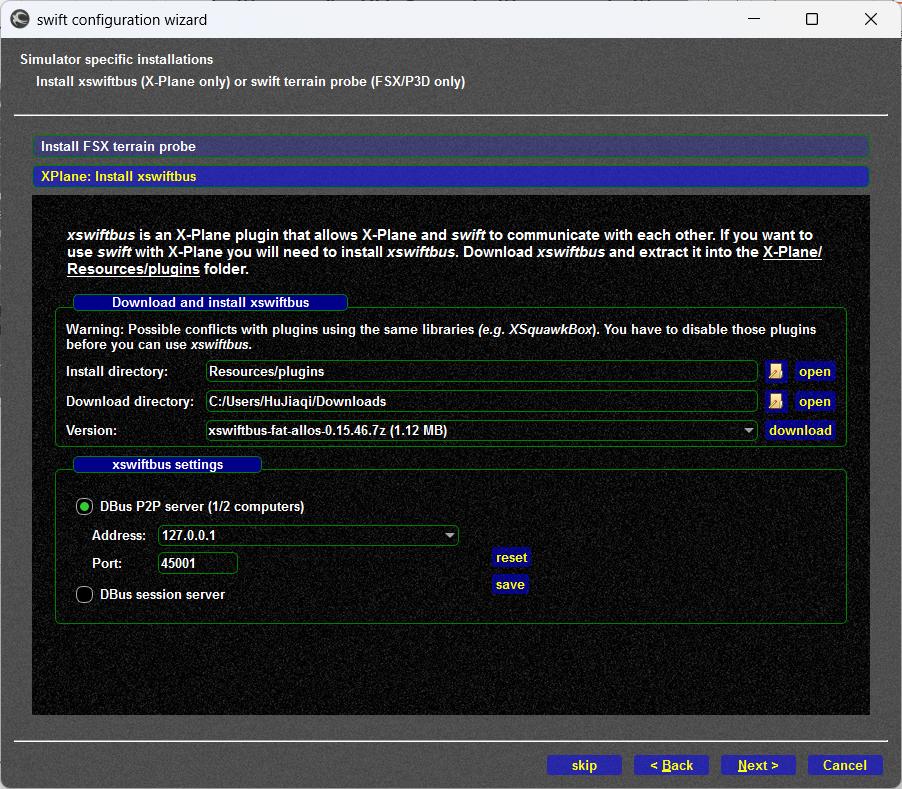Click the Download directory input field
Image resolution: width=902 pixels, height=789 pixels.
pyautogui.click(x=481, y=401)
